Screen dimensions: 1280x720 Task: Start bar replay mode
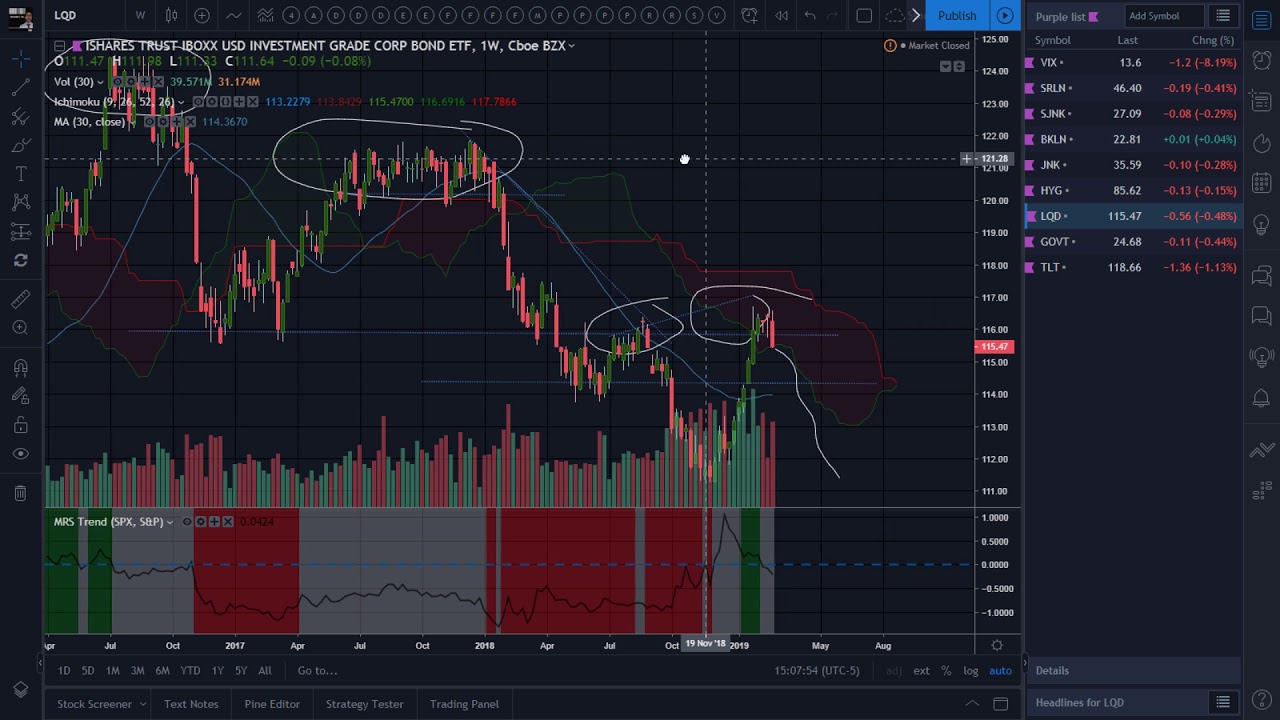coord(781,15)
